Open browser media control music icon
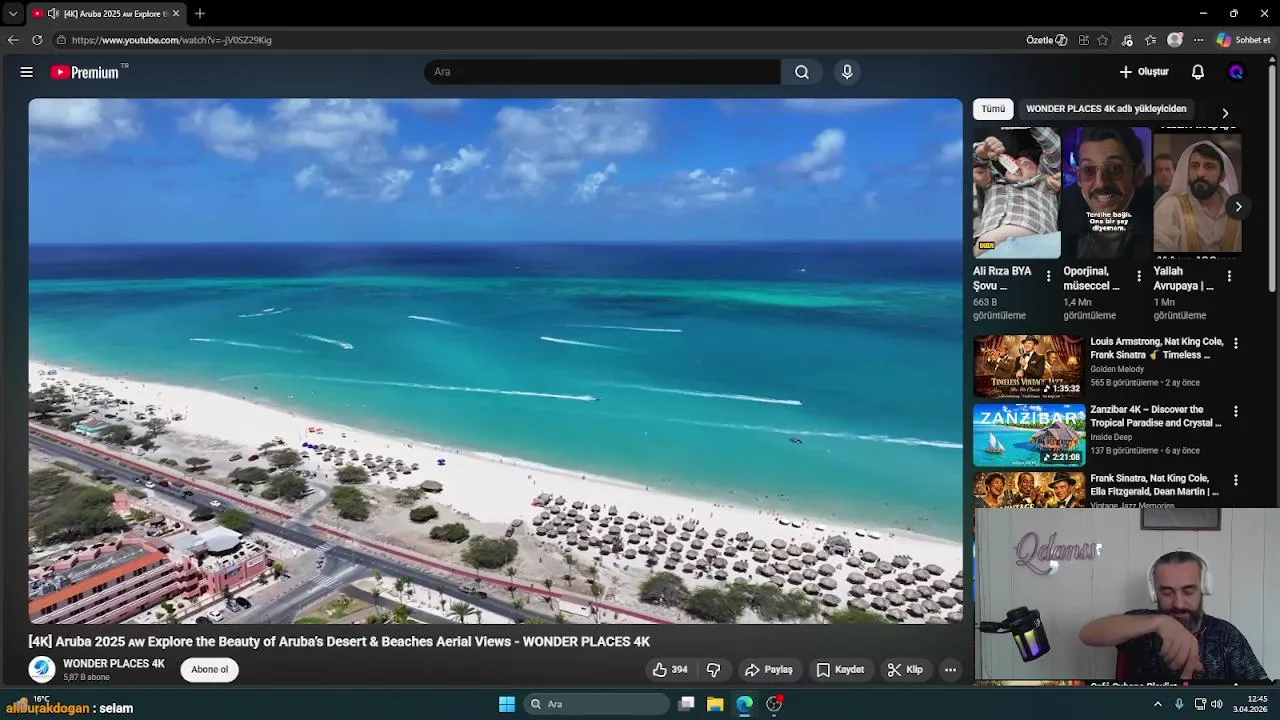 (x=1127, y=40)
